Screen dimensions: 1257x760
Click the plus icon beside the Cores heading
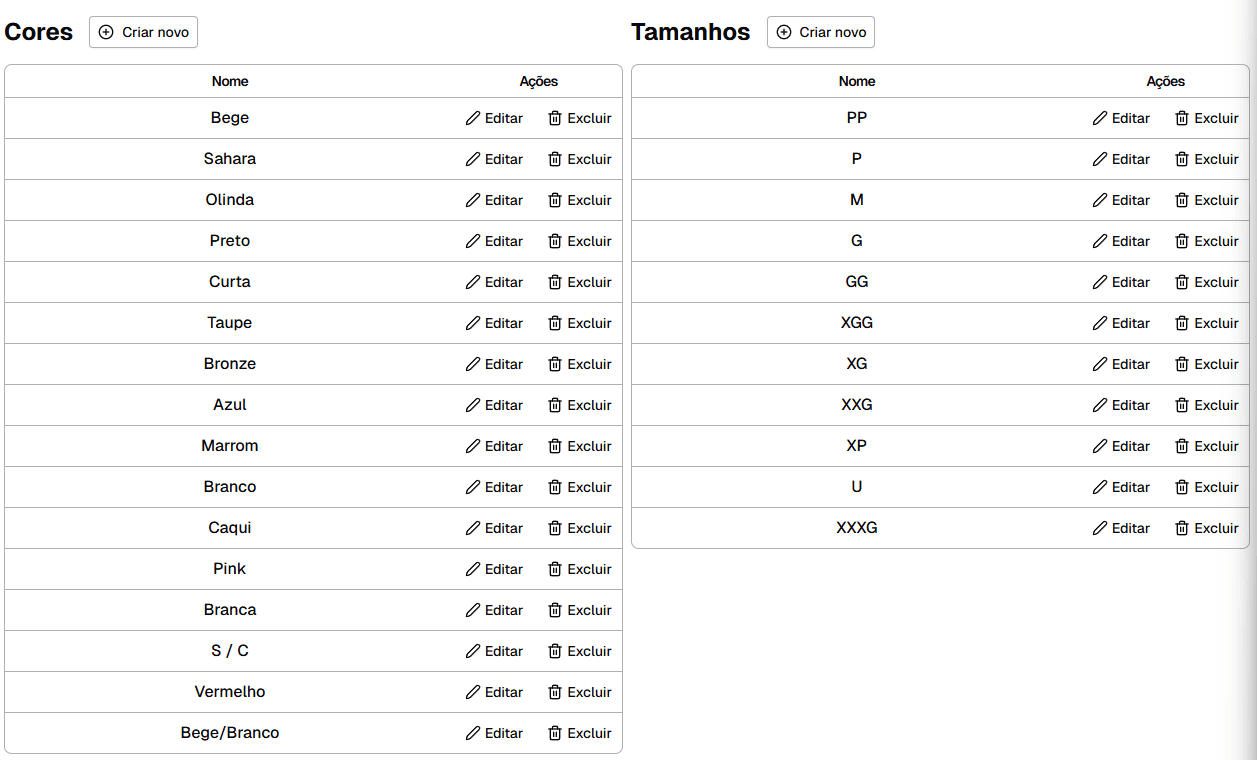(106, 32)
